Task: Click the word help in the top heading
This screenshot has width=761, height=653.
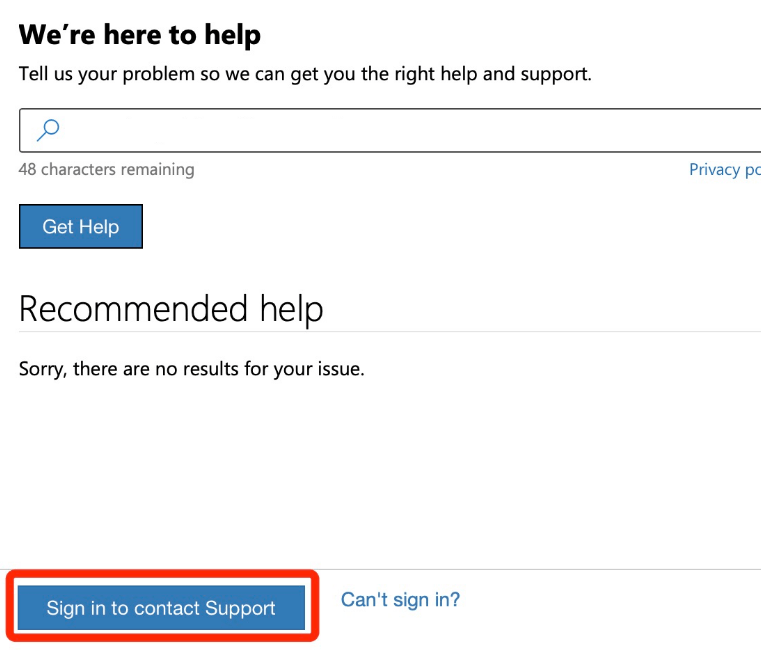Action: [x=232, y=35]
